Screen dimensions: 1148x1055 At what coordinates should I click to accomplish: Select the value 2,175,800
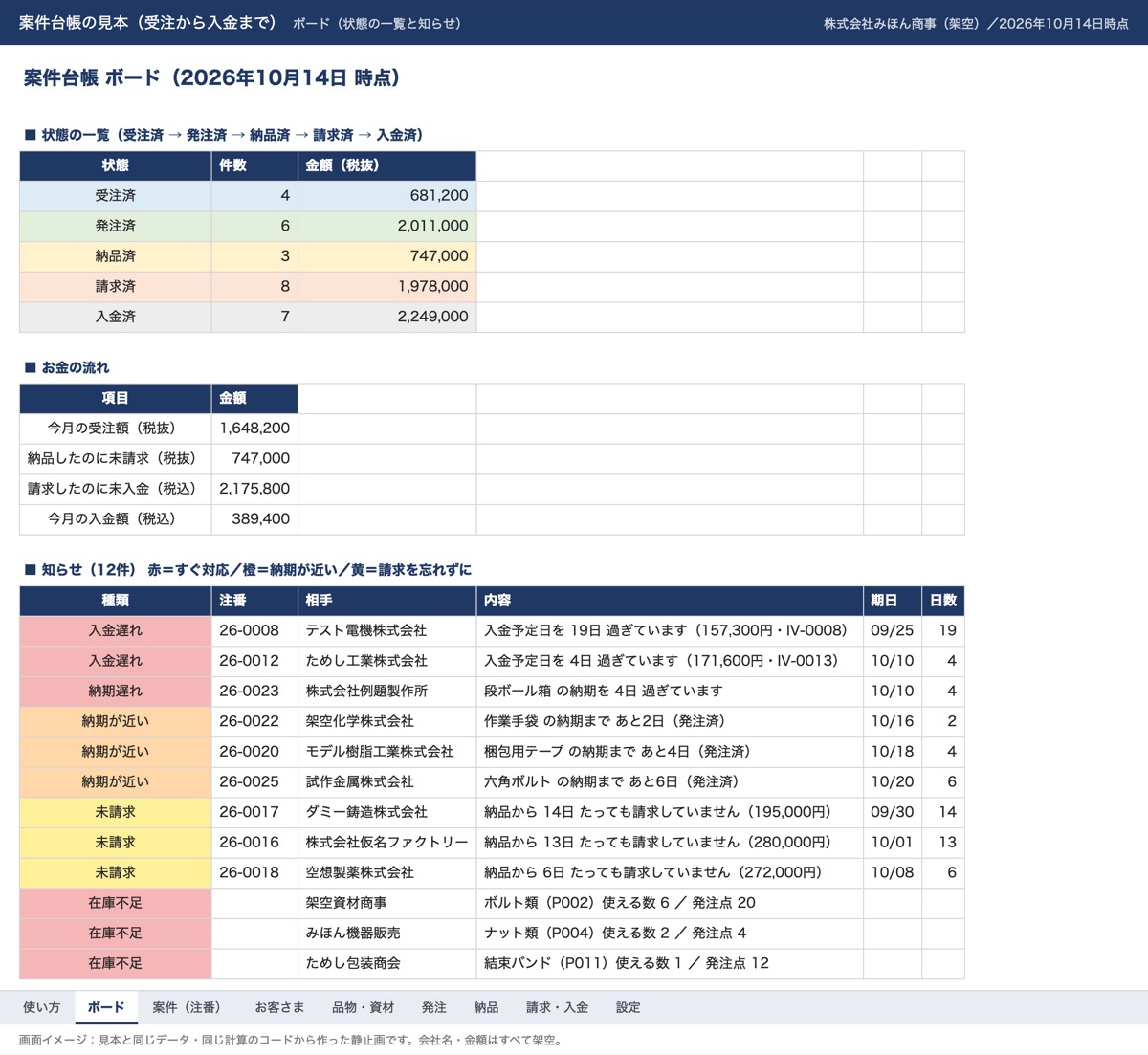coord(254,489)
